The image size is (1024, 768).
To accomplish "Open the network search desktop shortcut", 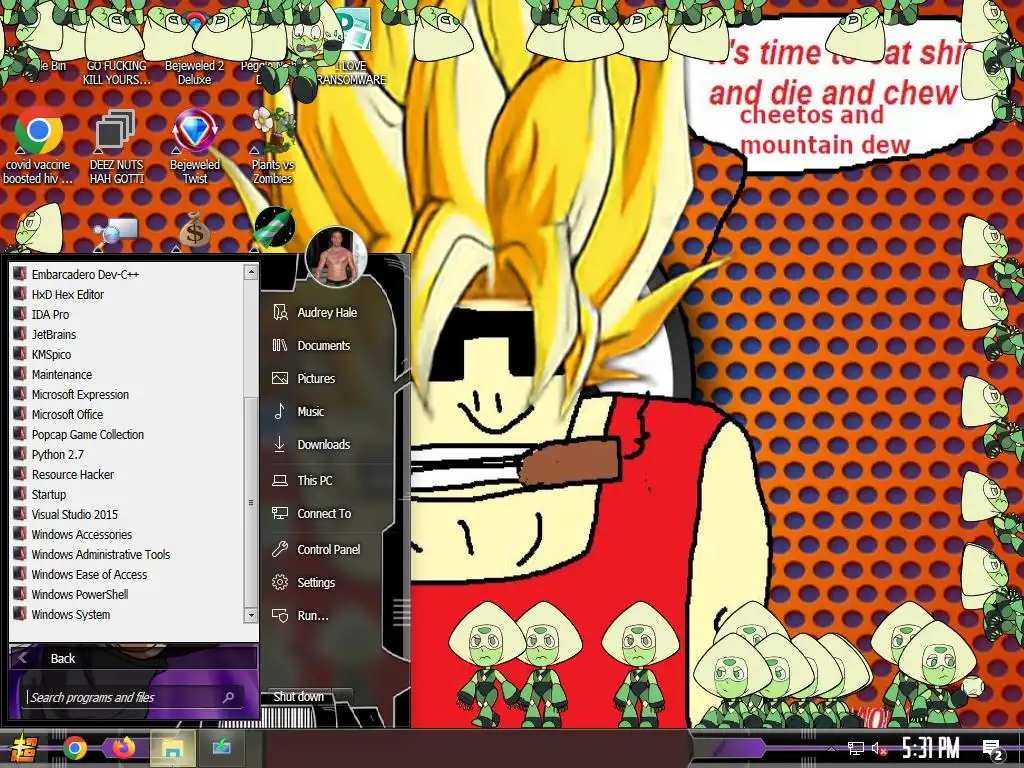I will (x=116, y=232).
